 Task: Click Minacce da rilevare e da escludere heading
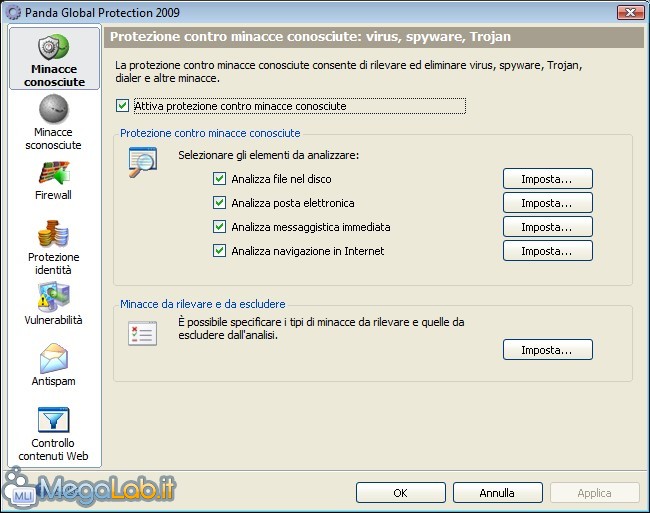coord(203,304)
